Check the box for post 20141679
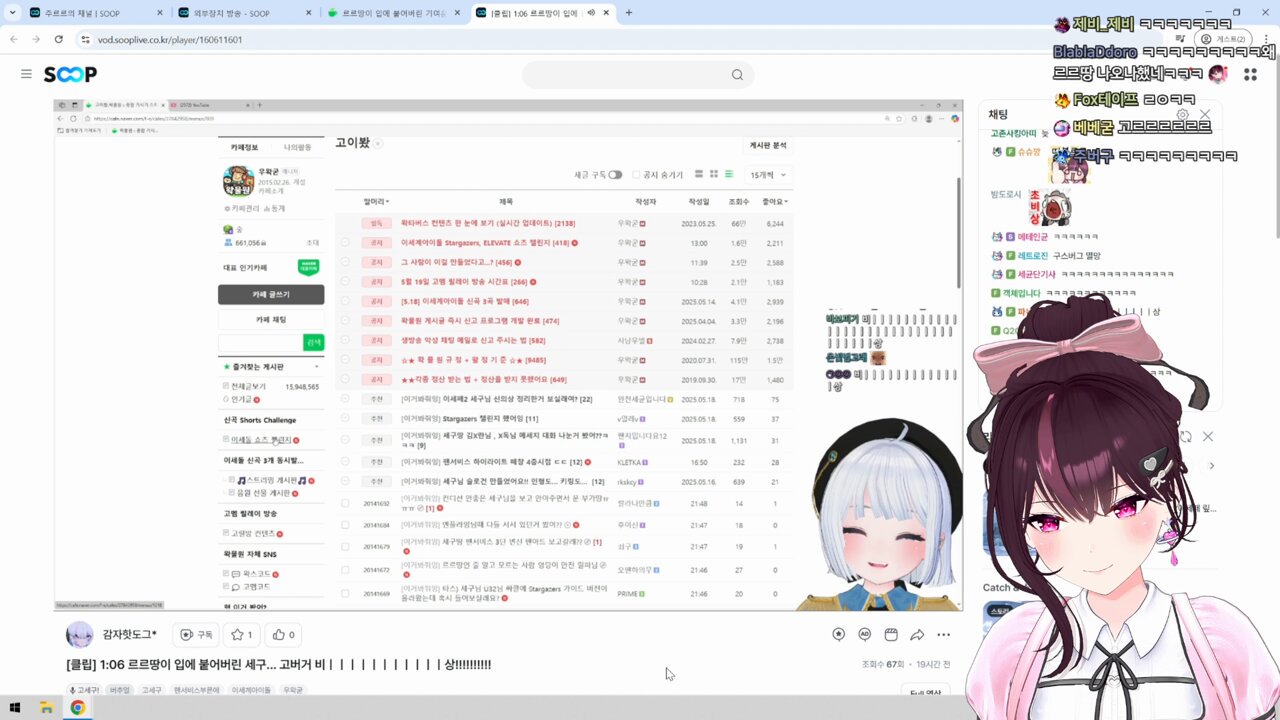 [x=345, y=547]
